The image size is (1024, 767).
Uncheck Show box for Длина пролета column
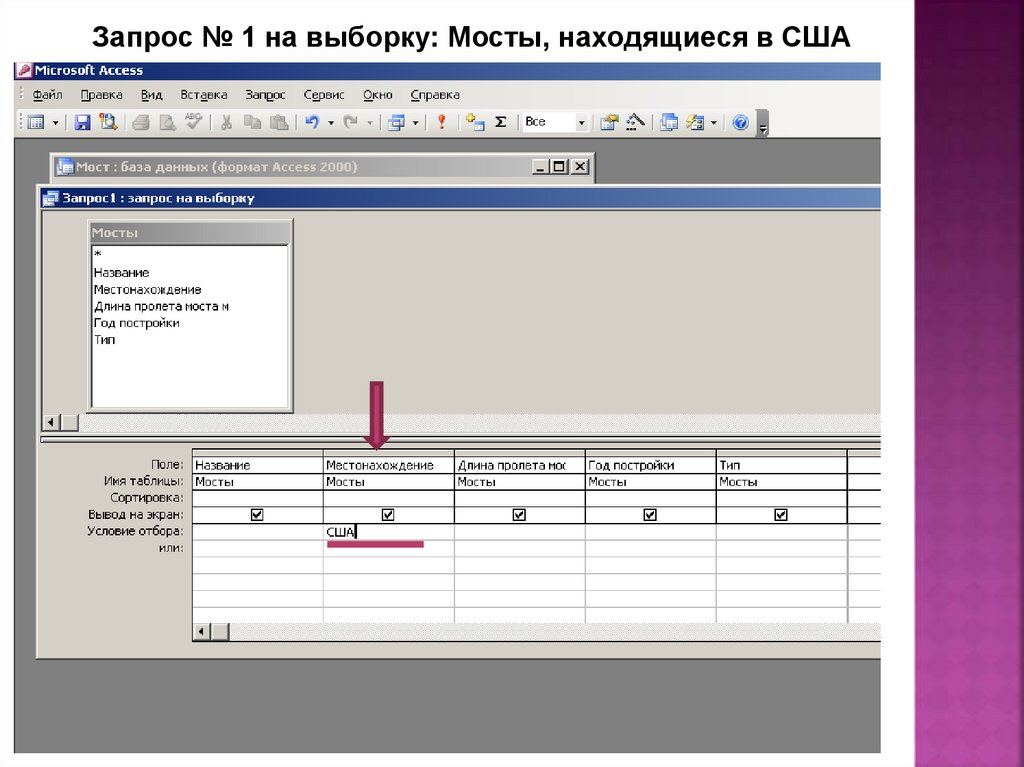pyautogui.click(x=519, y=515)
